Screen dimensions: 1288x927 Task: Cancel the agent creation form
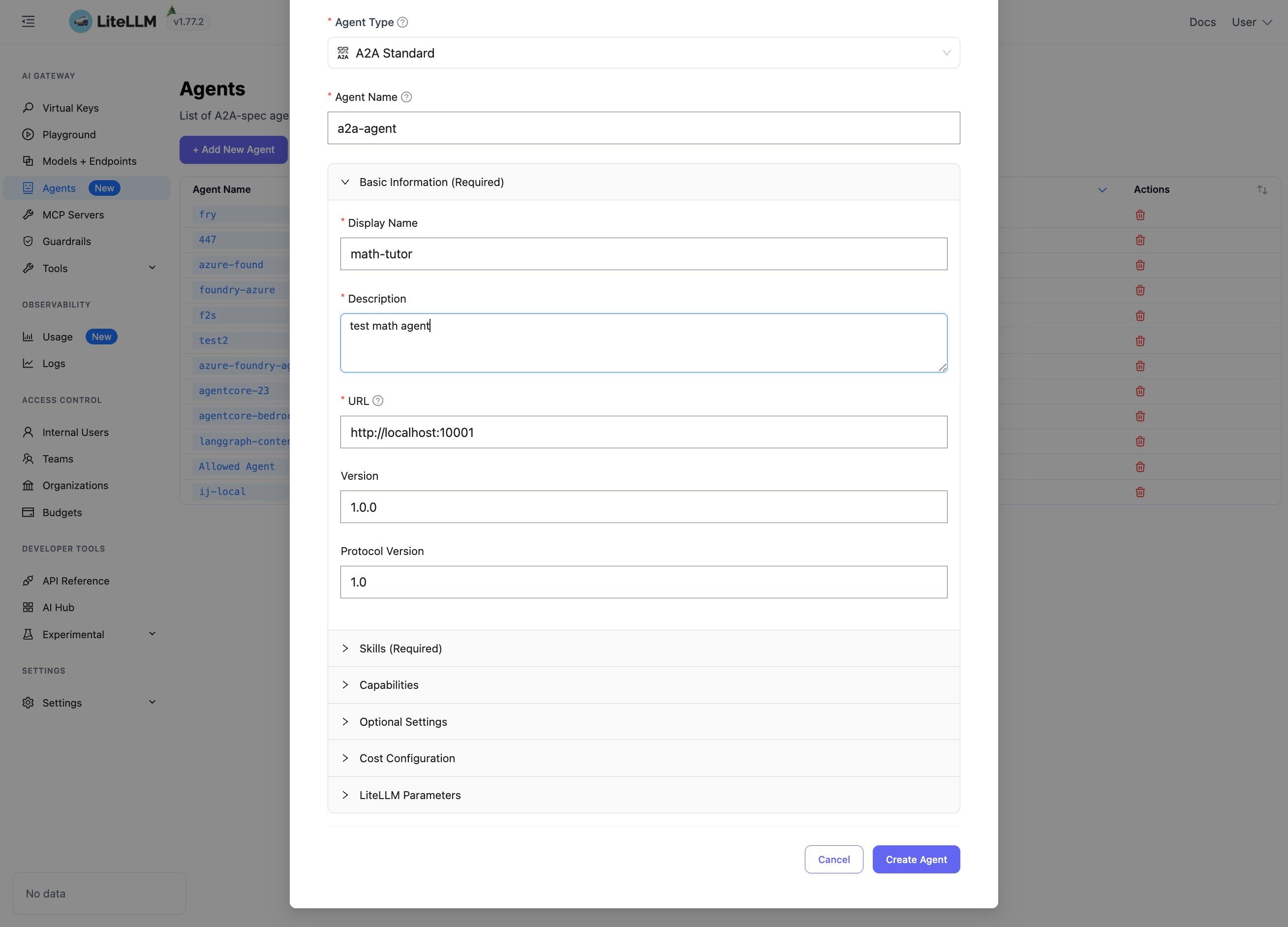click(834, 860)
